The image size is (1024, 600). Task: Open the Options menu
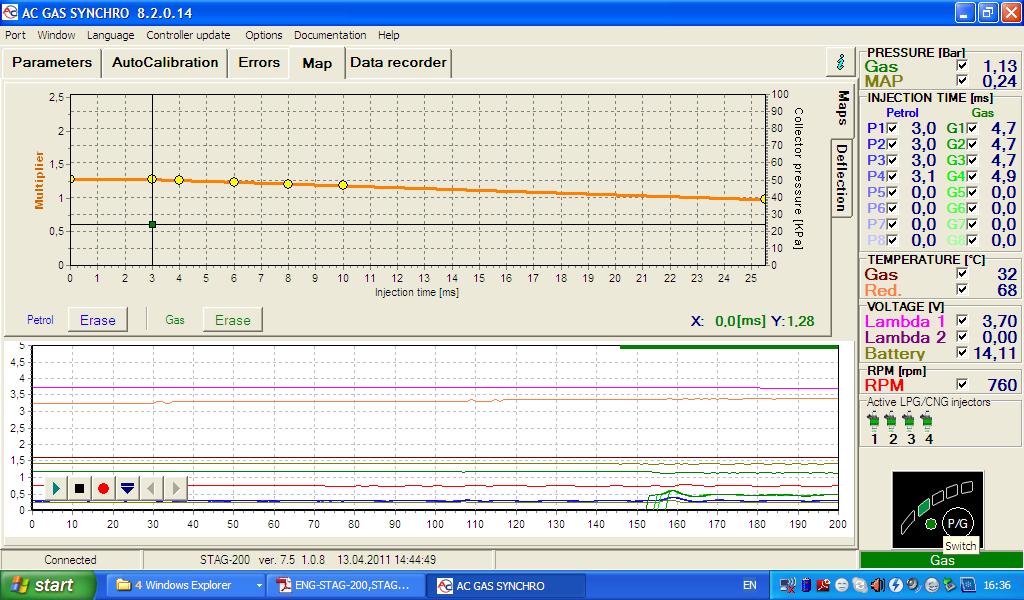coord(264,35)
